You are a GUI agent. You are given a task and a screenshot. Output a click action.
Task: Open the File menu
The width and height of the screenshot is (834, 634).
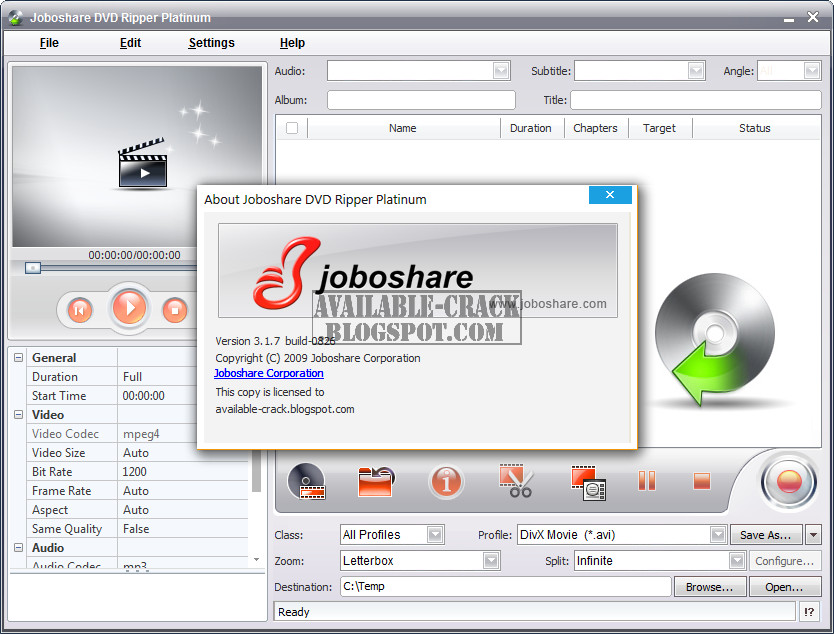tap(49, 43)
